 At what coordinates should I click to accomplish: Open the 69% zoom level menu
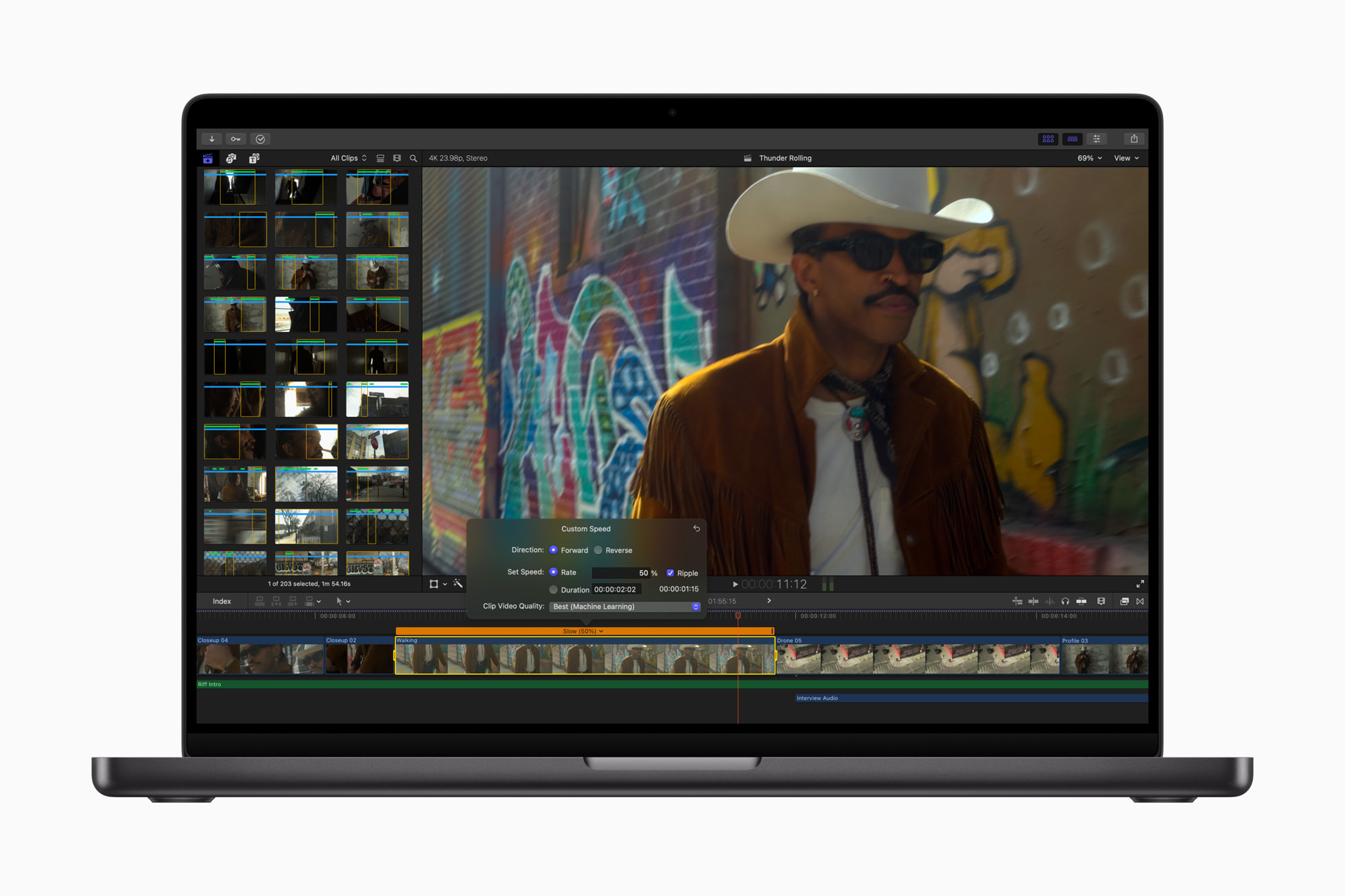coord(1088,158)
